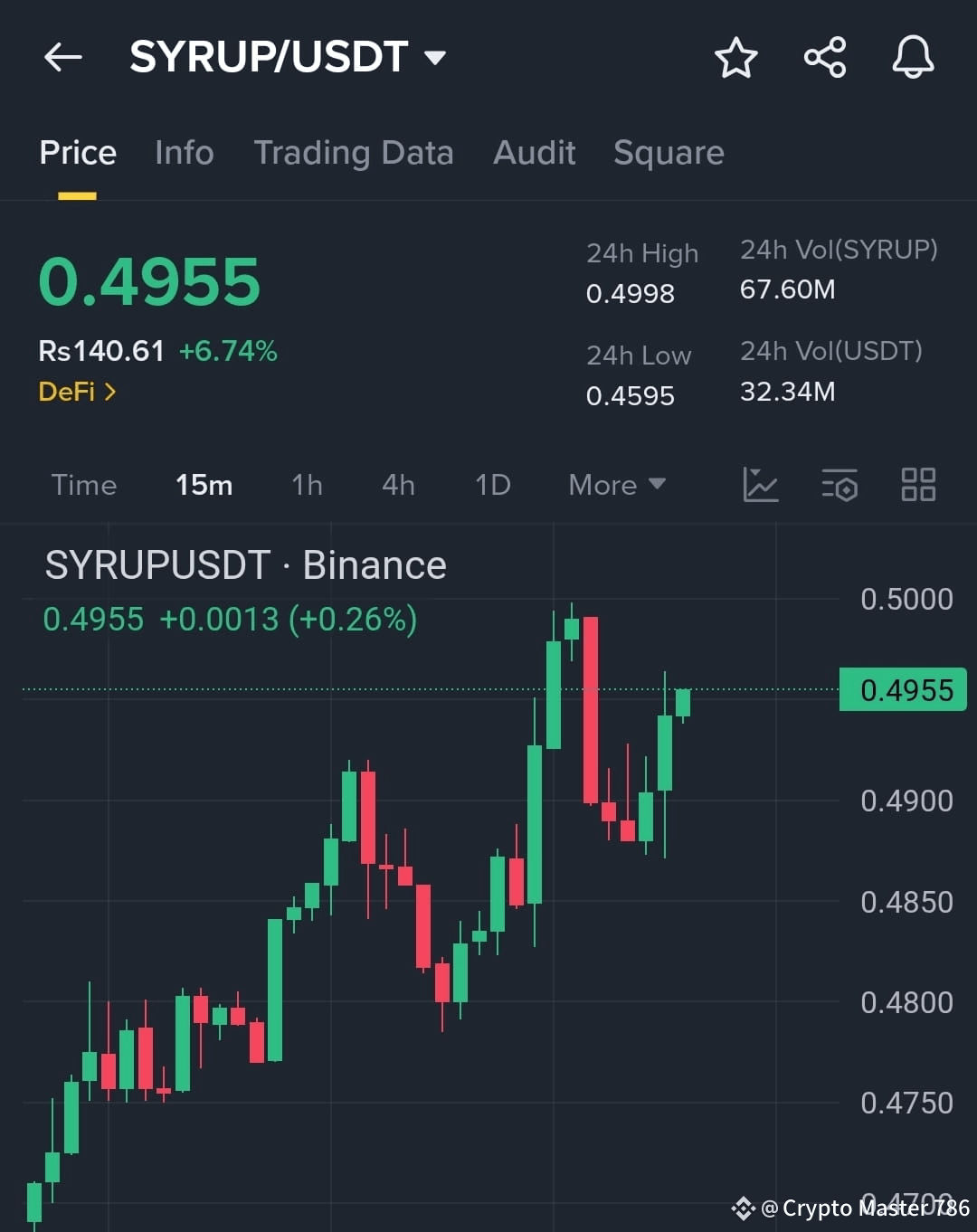Image resolution: width=977 pixels, height=1232 pixels.
Task: Open the Audit tab
Action: 535,153
